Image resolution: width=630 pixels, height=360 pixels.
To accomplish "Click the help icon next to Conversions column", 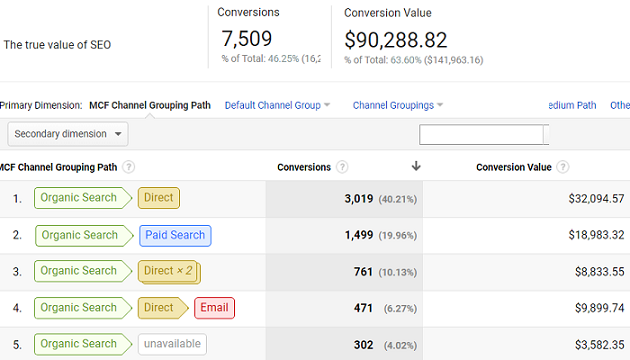I will pyautogui.click(x=342, y=167).
